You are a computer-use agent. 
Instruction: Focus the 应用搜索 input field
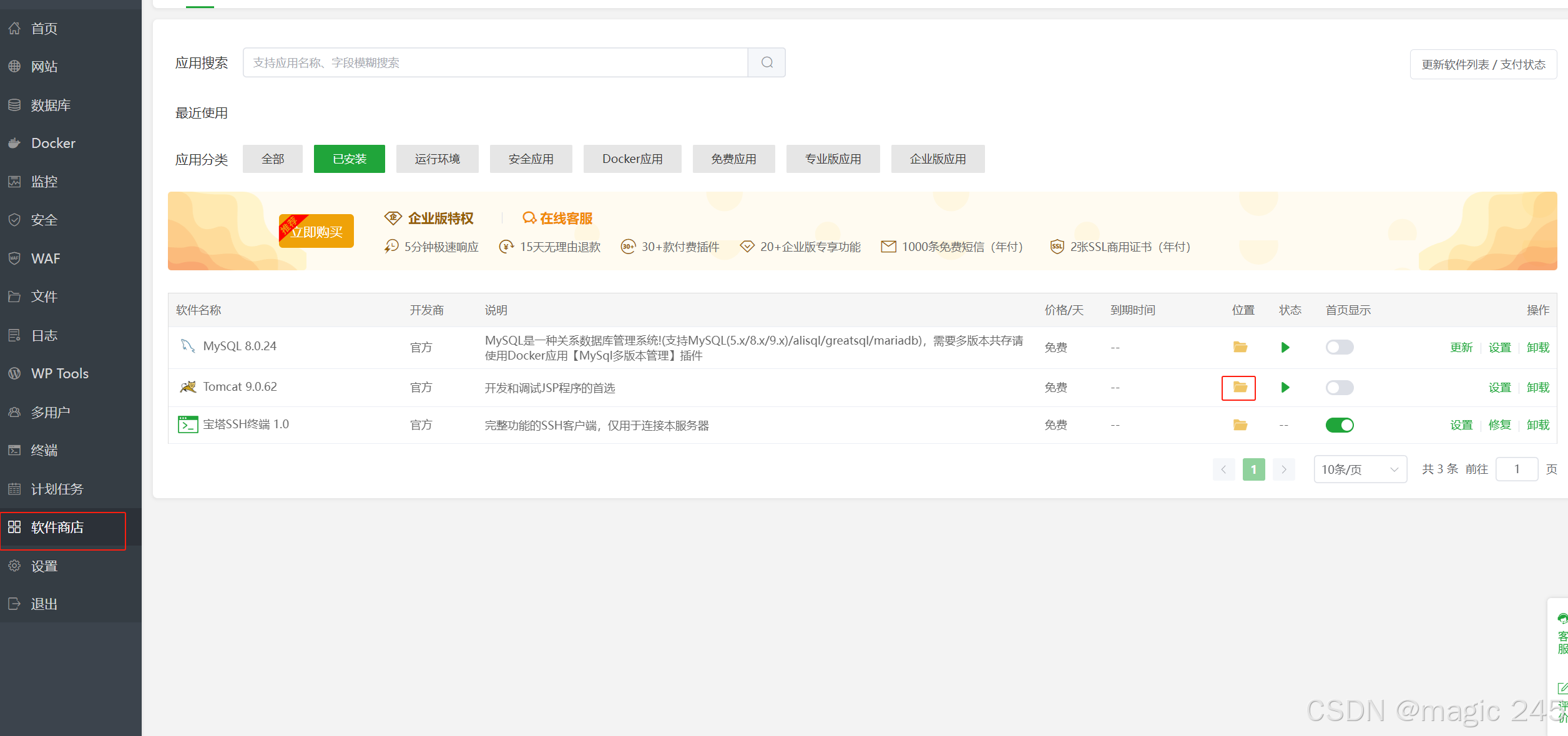495,62
